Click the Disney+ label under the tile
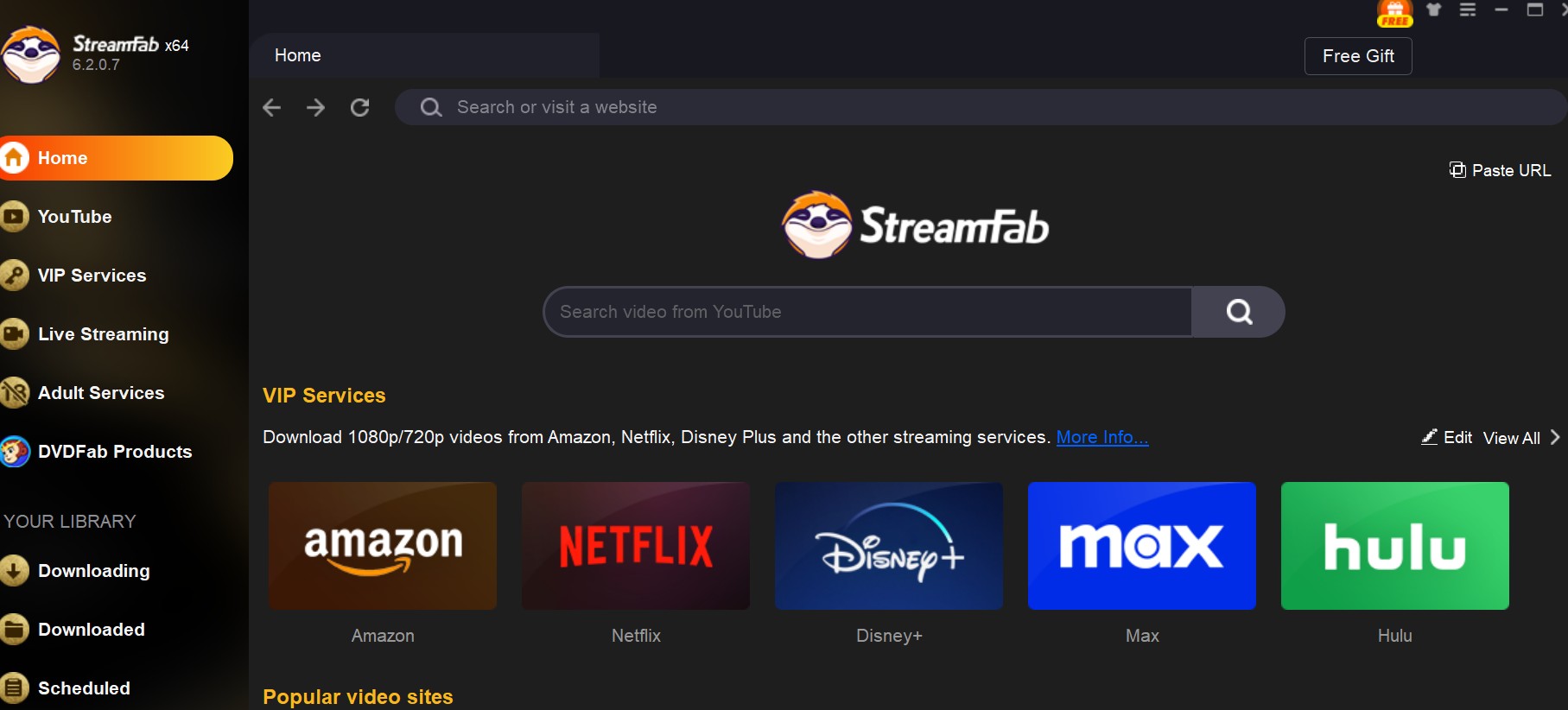The width and height of the screenshot is (1568, 710). 889,636
